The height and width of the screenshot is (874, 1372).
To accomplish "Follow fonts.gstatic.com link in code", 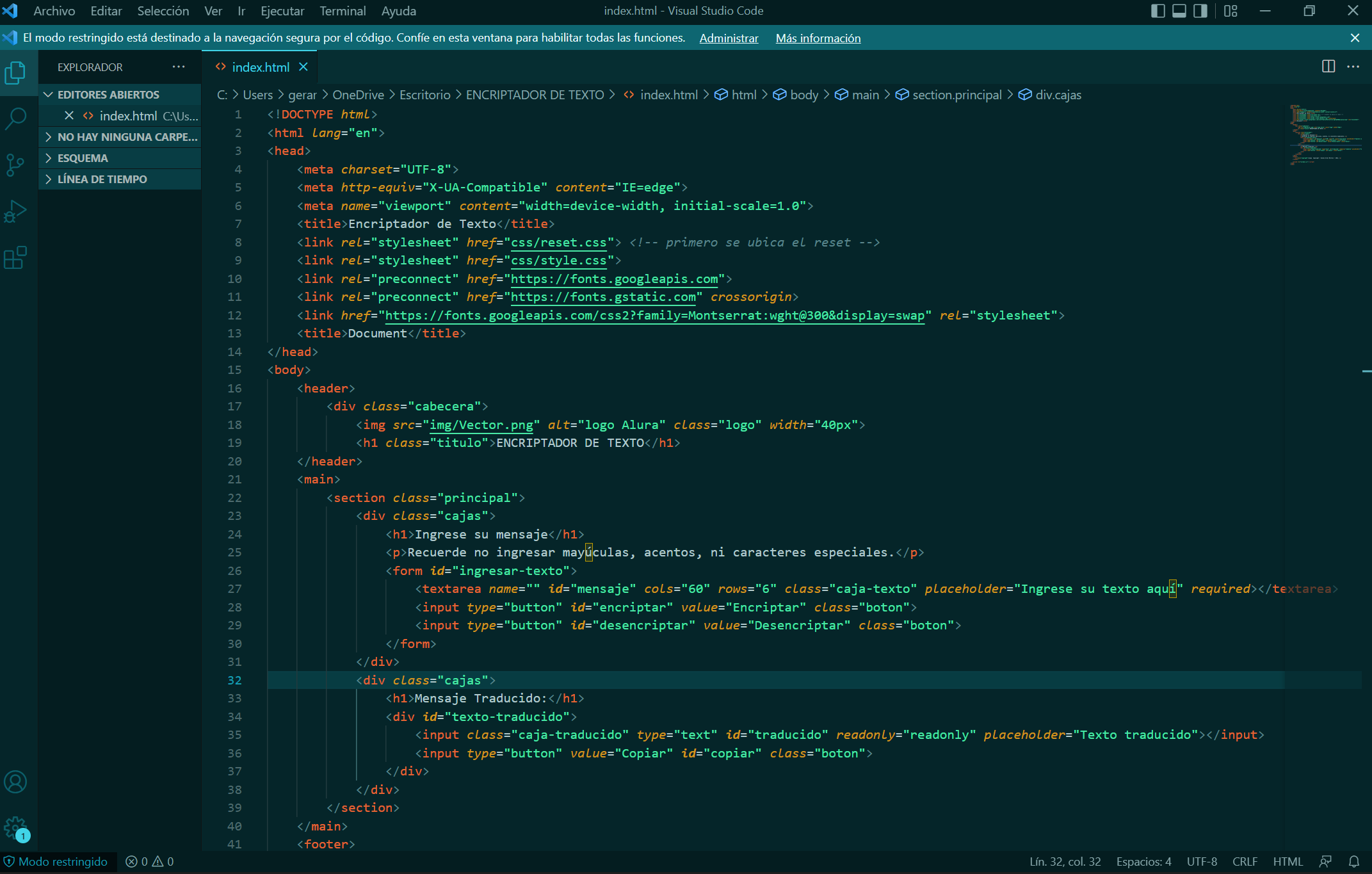I will click(x=603, y=296).
